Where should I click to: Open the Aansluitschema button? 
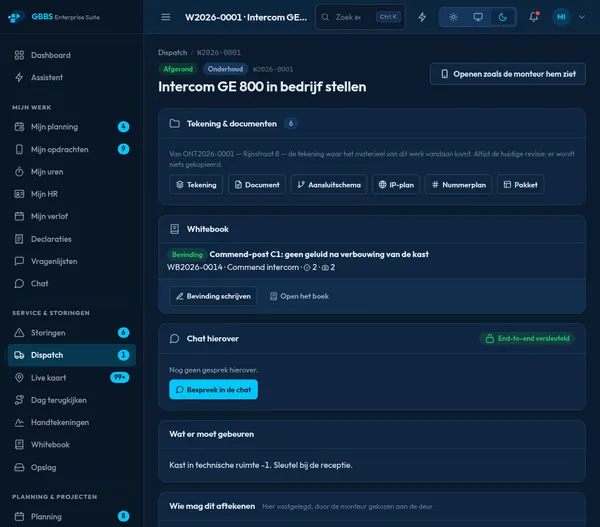329,185
